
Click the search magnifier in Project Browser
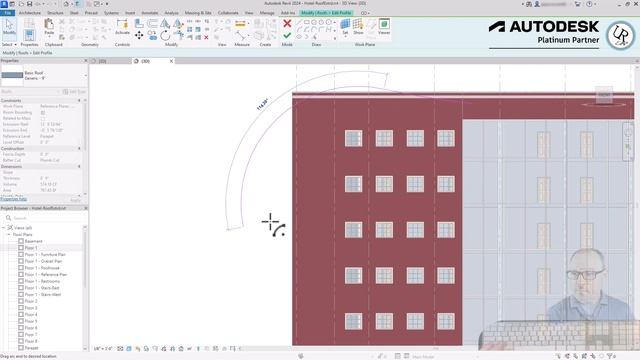coord(8,218)
